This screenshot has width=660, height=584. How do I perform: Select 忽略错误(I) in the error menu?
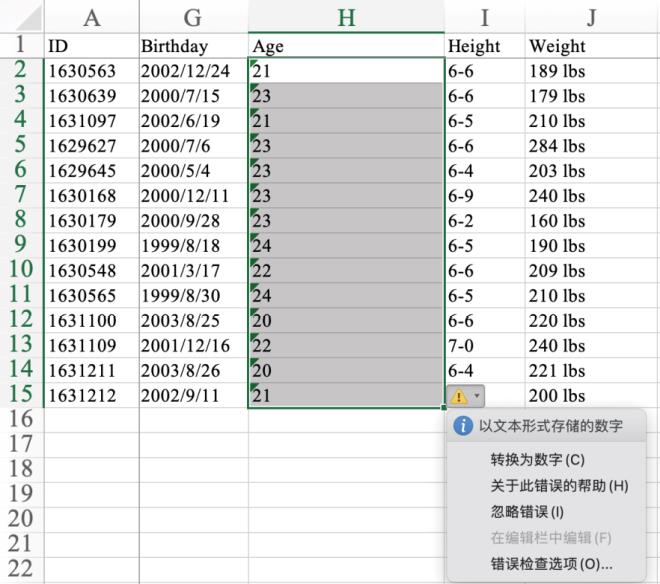click(x=527, y=512)
